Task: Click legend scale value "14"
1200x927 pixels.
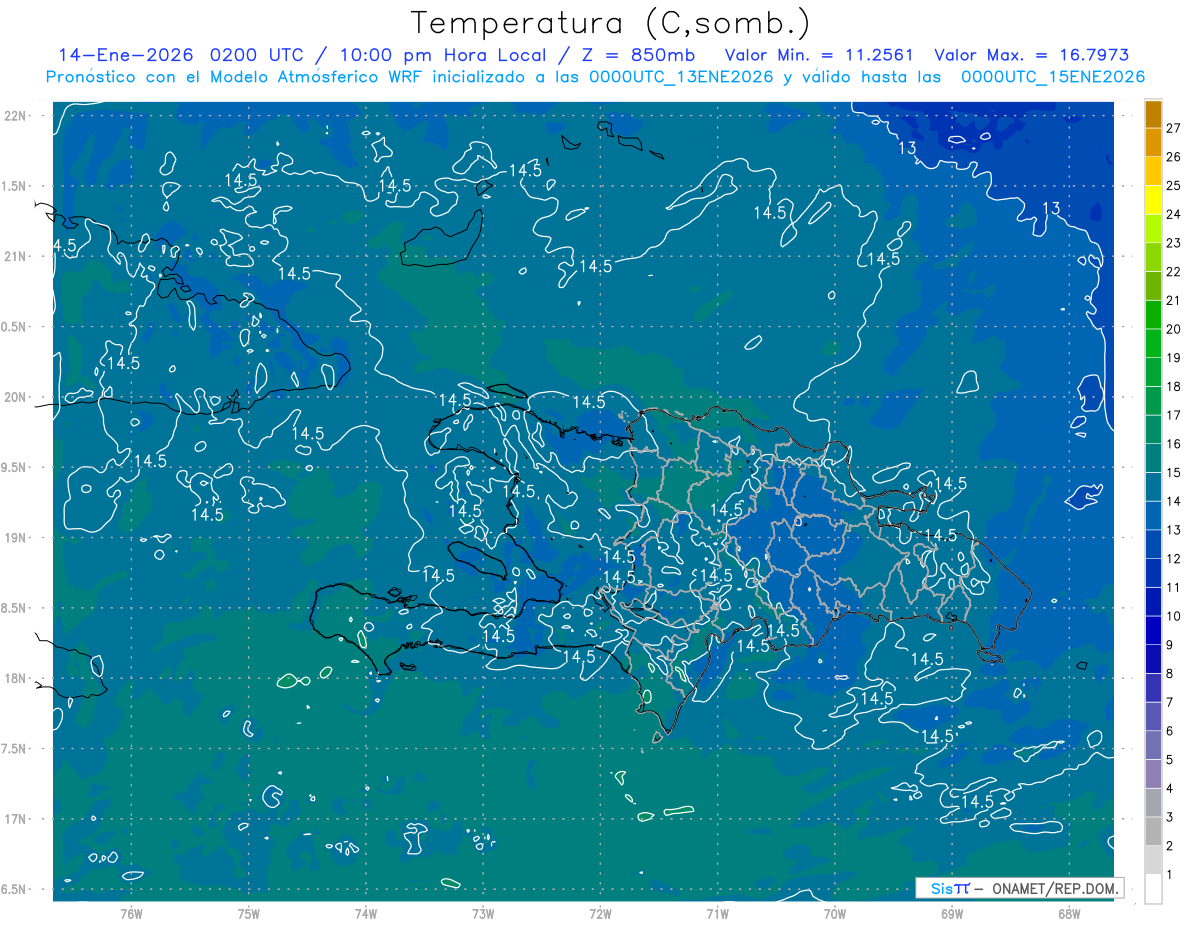Action: pyautogui.click(x=1174, y=501)
